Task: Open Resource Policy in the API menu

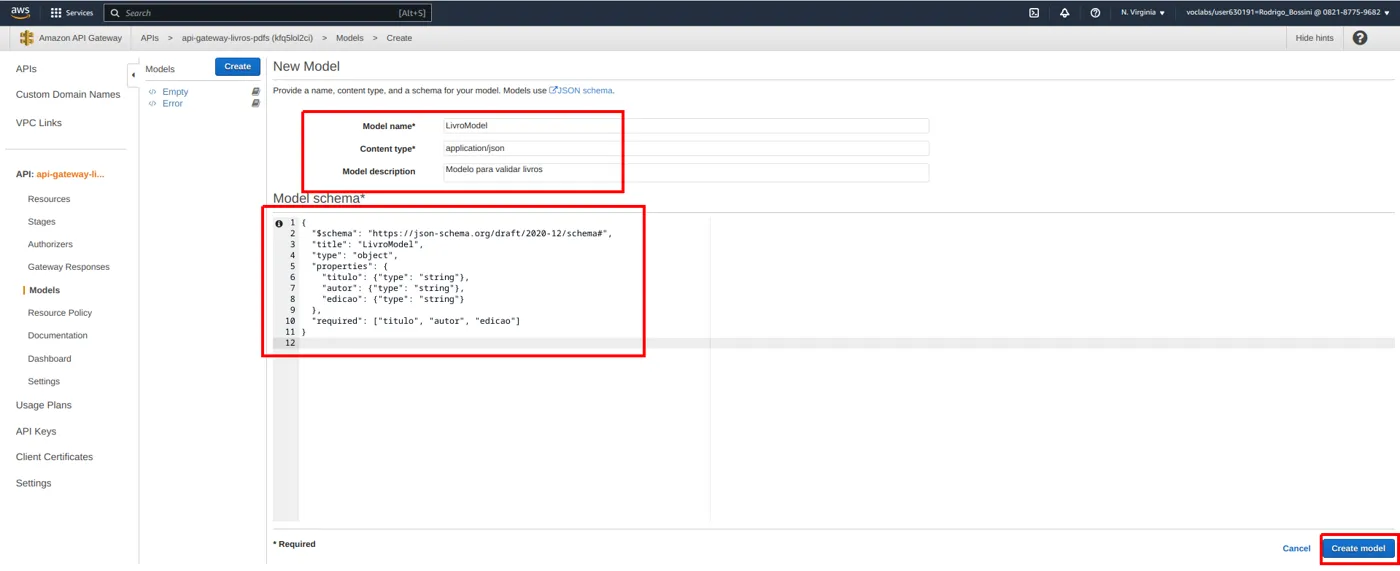Action: pyautogui.click(x=60, y=313)
